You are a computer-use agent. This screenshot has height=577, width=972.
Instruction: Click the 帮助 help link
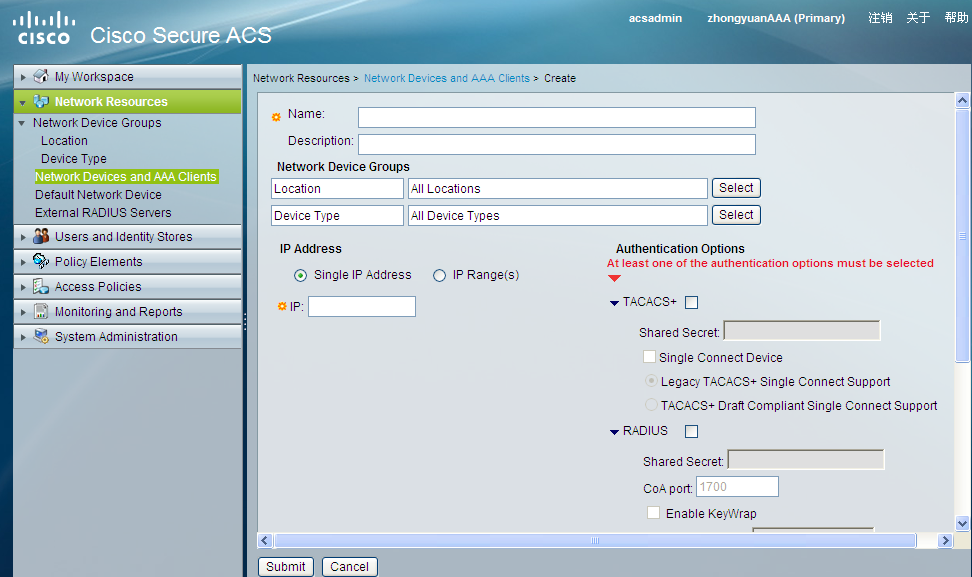(x=957, y=18)
